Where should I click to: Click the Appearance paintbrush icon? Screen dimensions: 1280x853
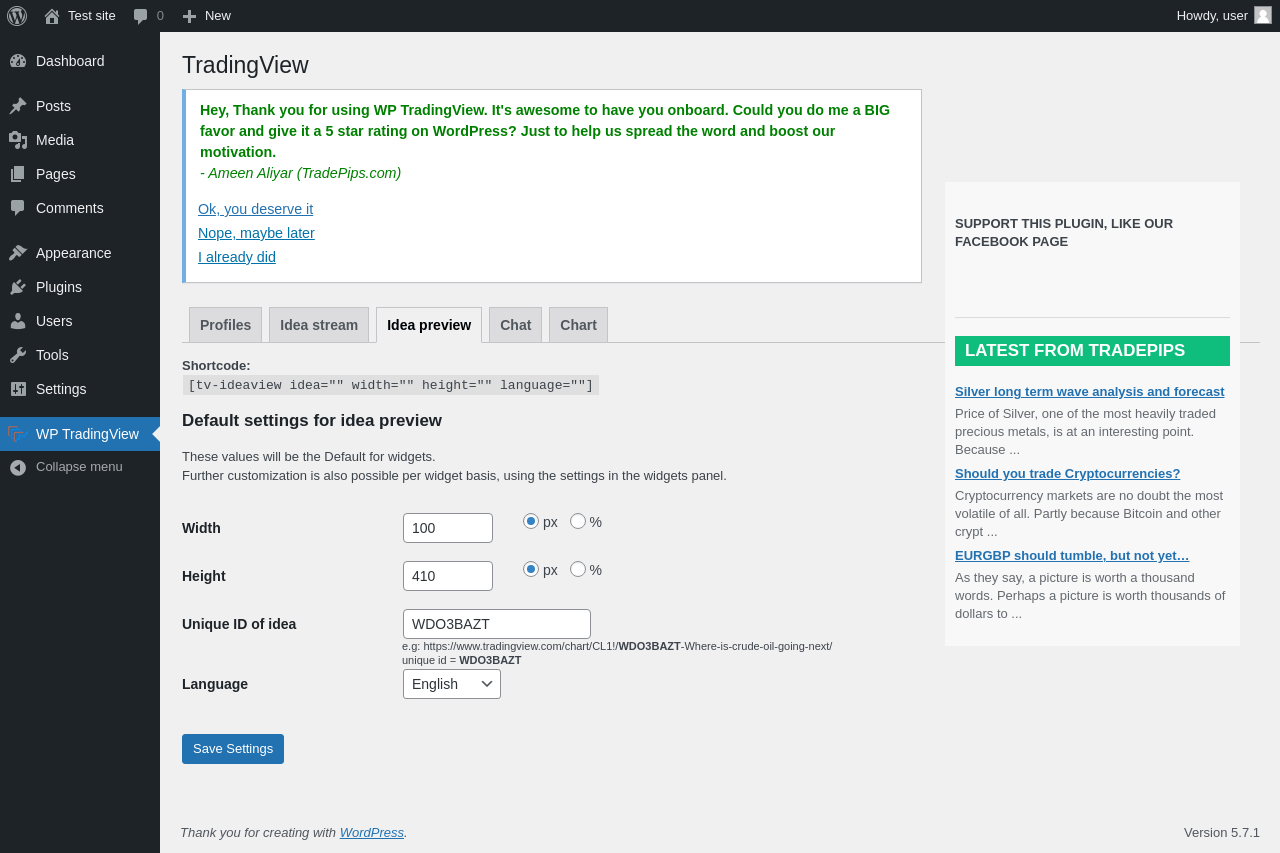click(x=18, y=253)
